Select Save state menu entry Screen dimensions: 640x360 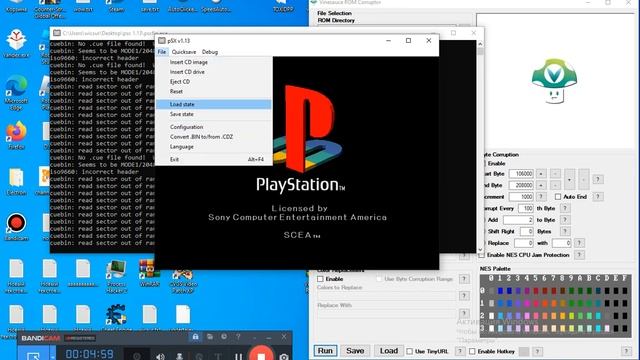214,114
